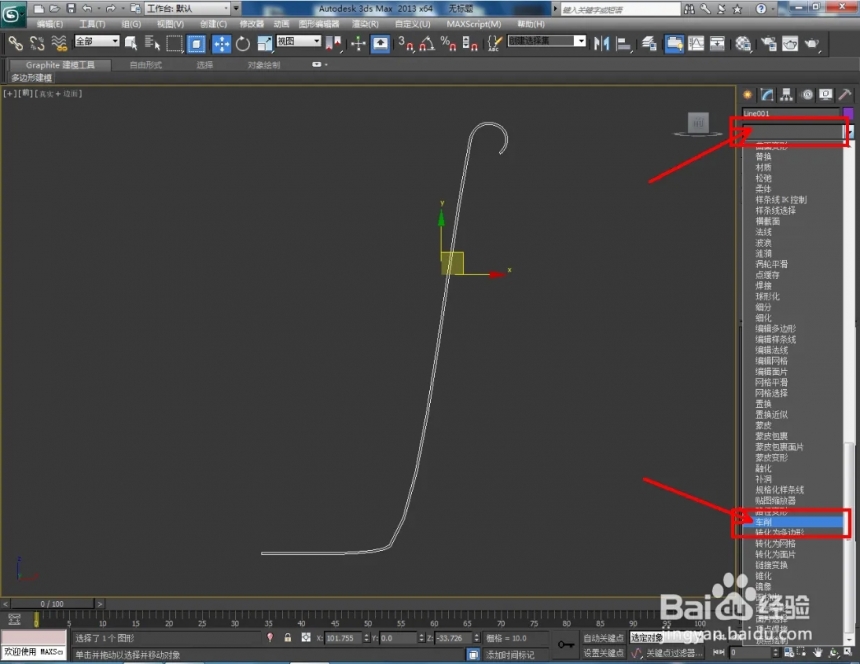The image size is (860, 664).
Task: Activate the Select and Move tool
Action: point(222,43)
